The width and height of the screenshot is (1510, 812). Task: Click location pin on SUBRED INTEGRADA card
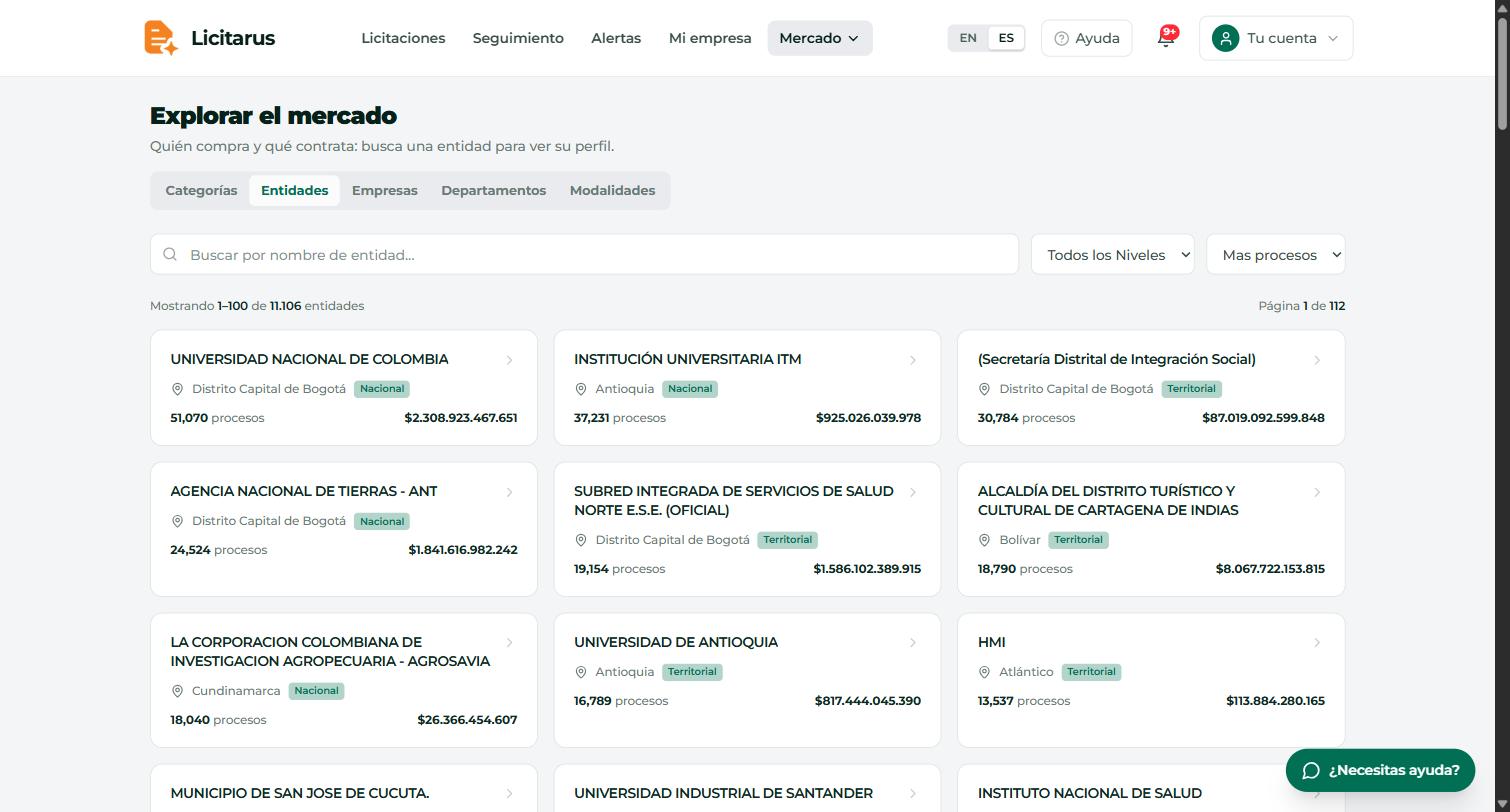(581, 540)
